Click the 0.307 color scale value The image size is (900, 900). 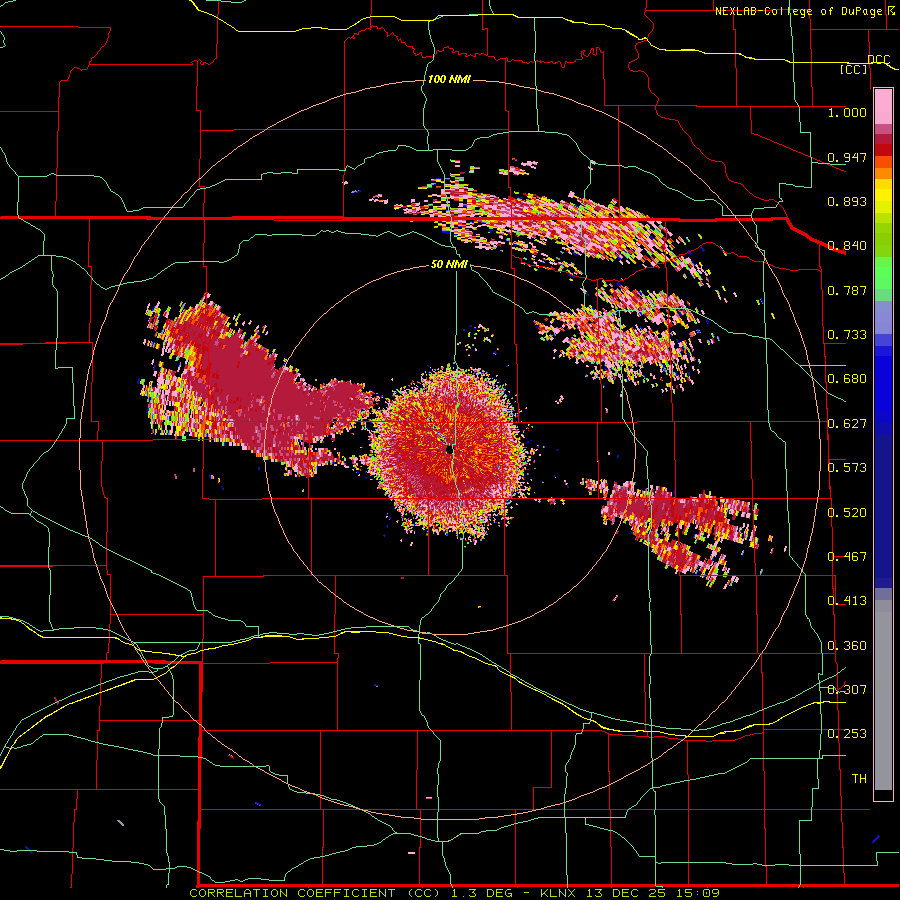(847, 689)
